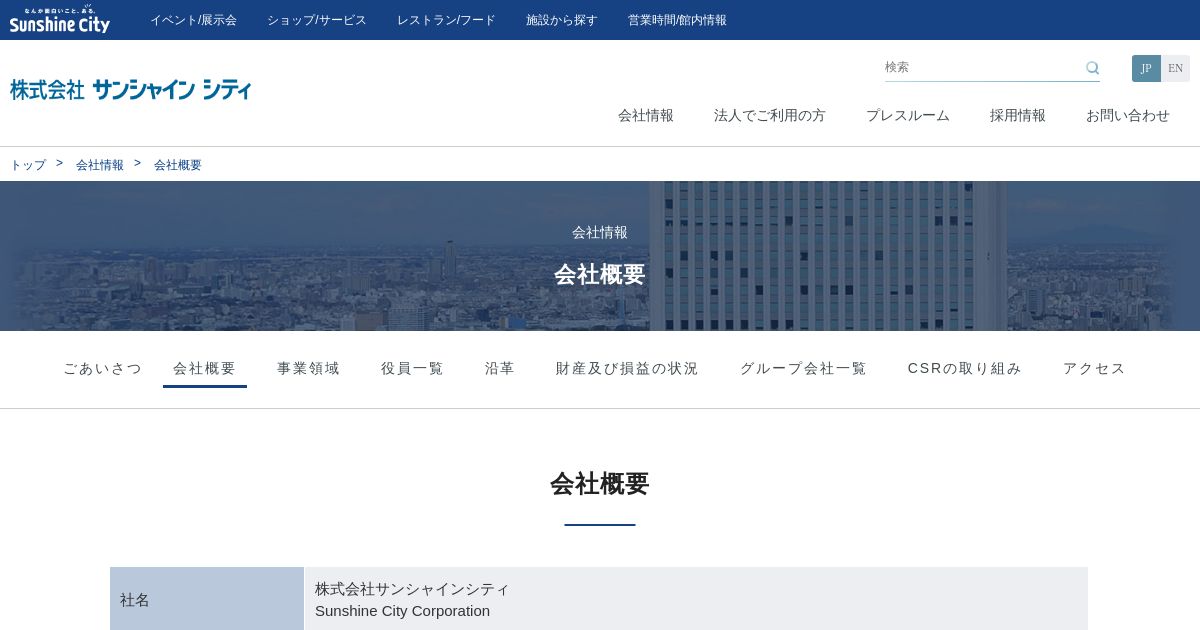Open お問い合わせ navigation item

coord(1127,115)
